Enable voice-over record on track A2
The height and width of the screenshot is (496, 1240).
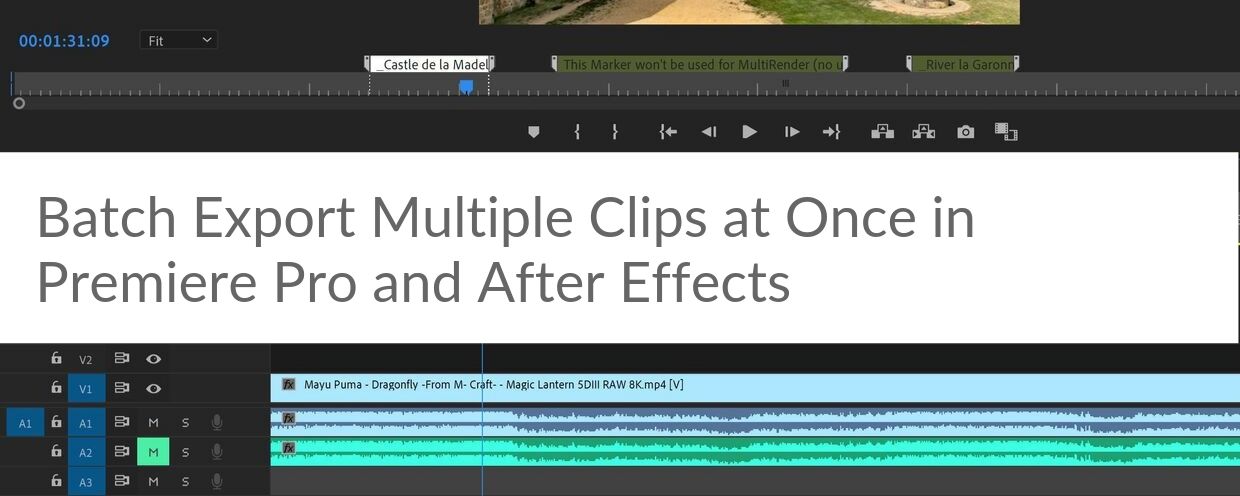(x=217, y=452)
